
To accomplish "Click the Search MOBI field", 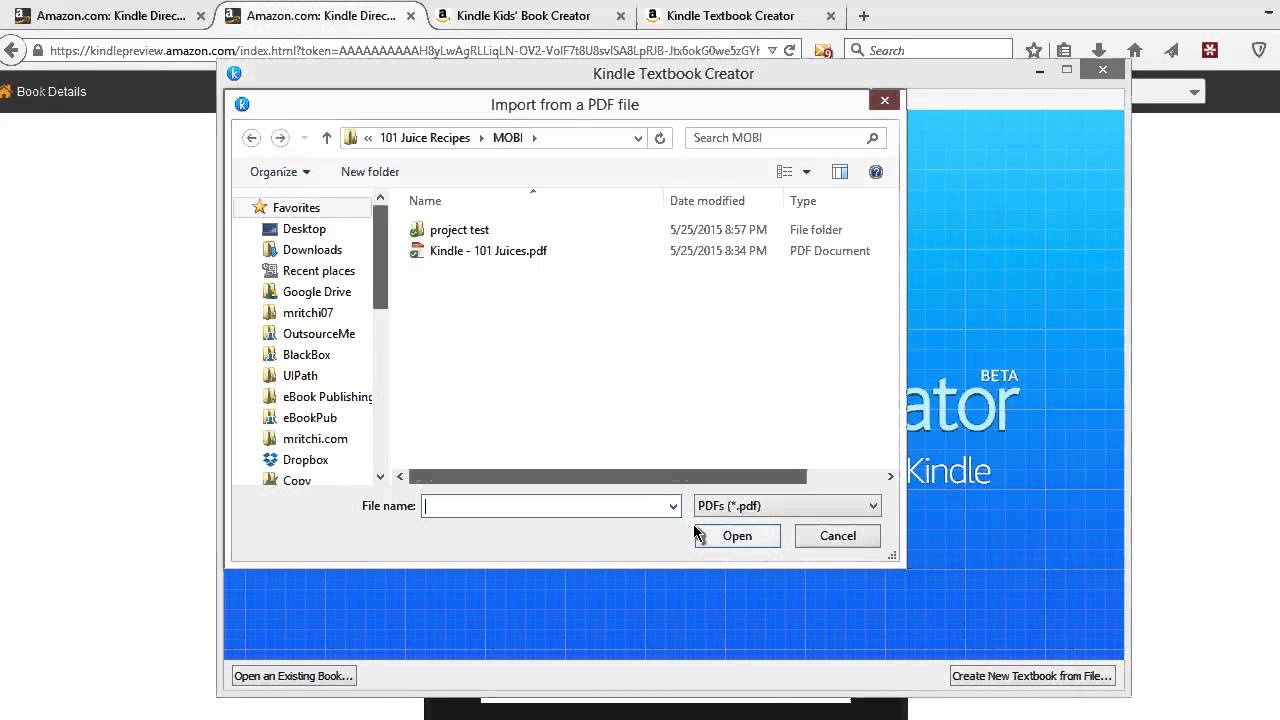I will click(774, 138).
